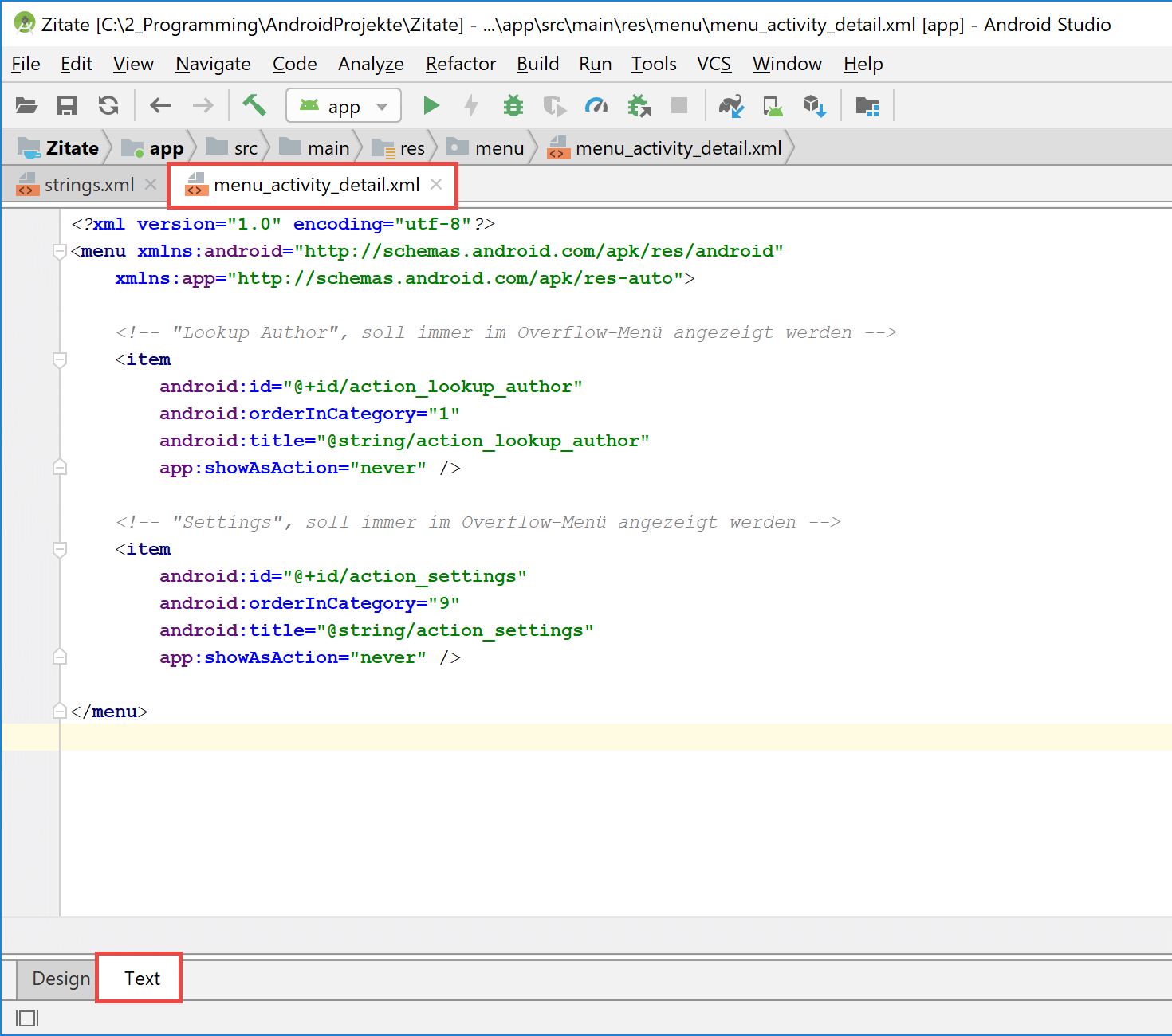Click the Sync Project with Gradle icon
Image resolution: width=1172 pixels, height=1036 pixels.
pos(731,105)
